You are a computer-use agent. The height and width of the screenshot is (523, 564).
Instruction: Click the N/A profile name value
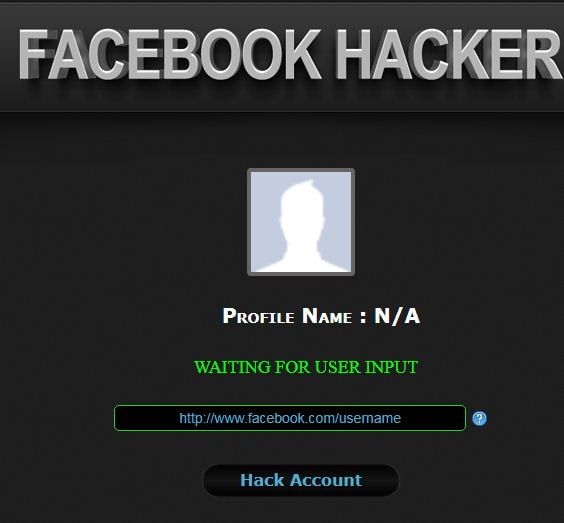[x=397, y=316]
